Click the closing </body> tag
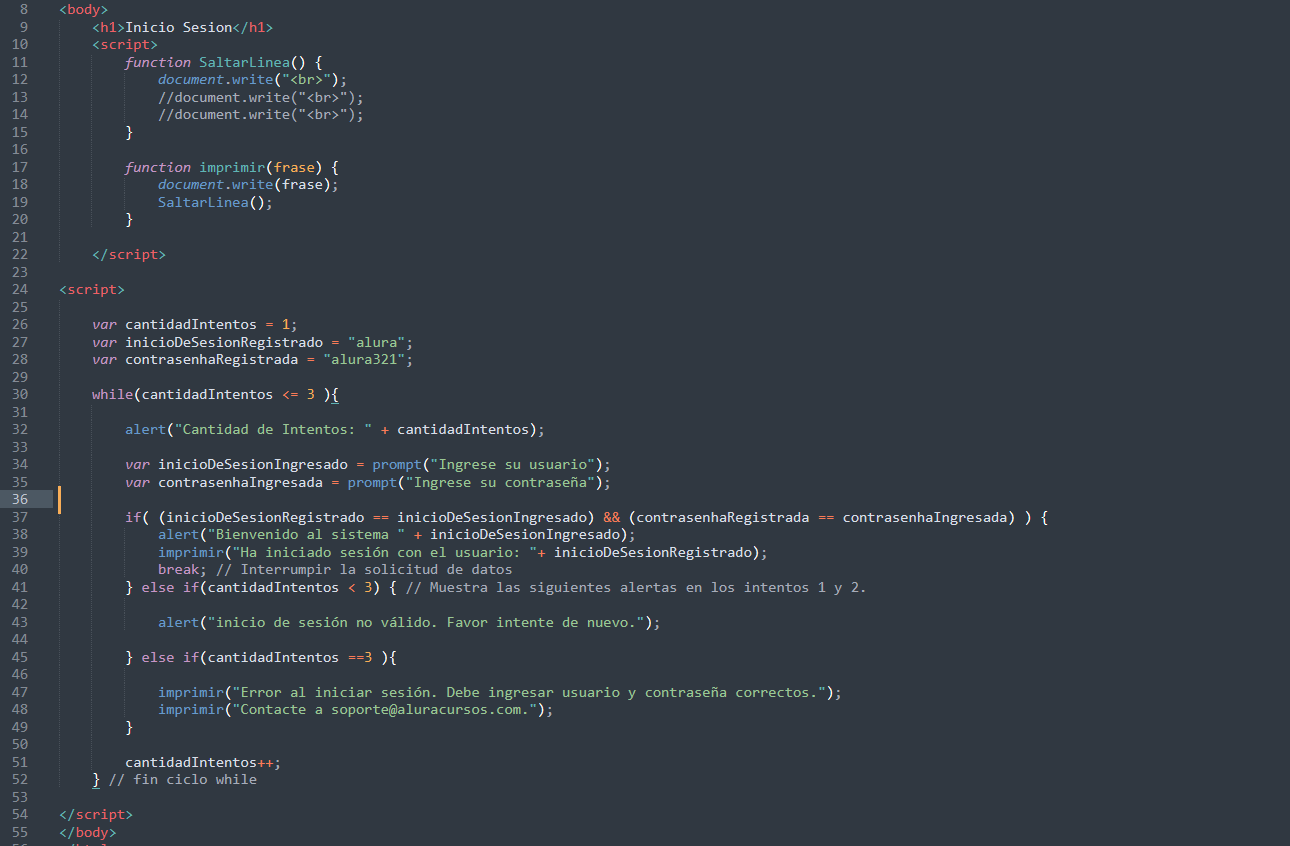Screen dimensions: 1290x846 pyautogui.click(x=88, y=832)
